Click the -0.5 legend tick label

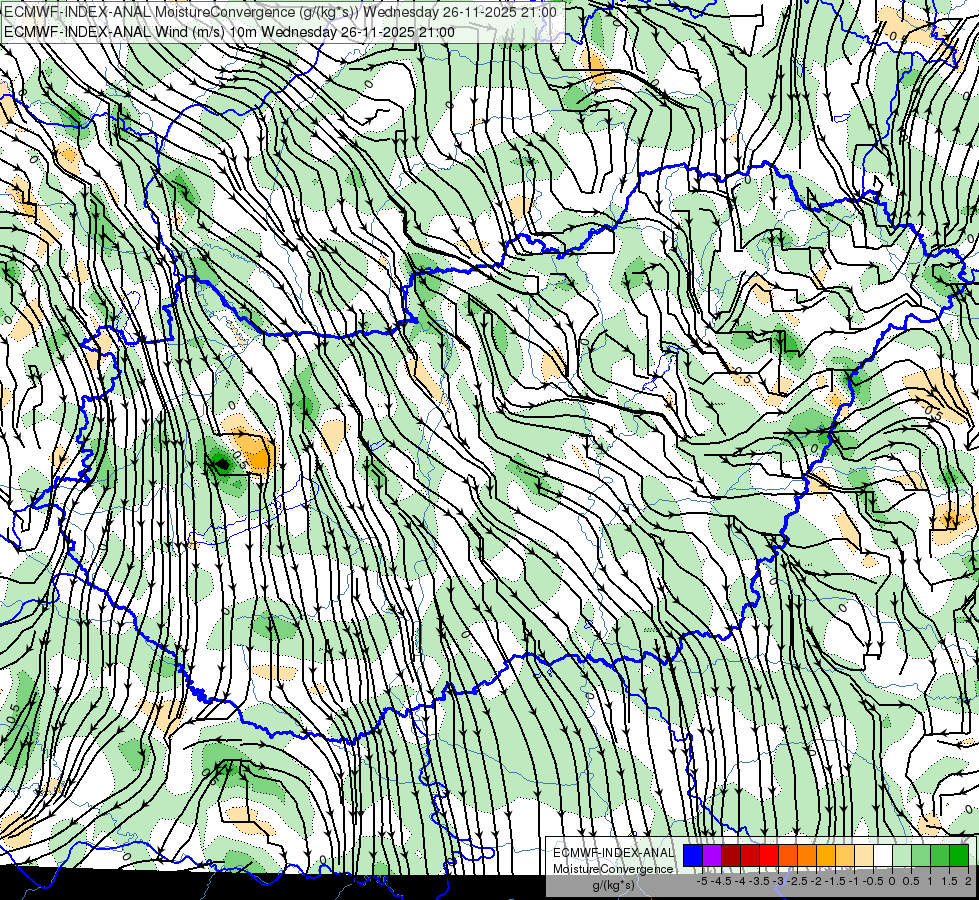[873, 881]
